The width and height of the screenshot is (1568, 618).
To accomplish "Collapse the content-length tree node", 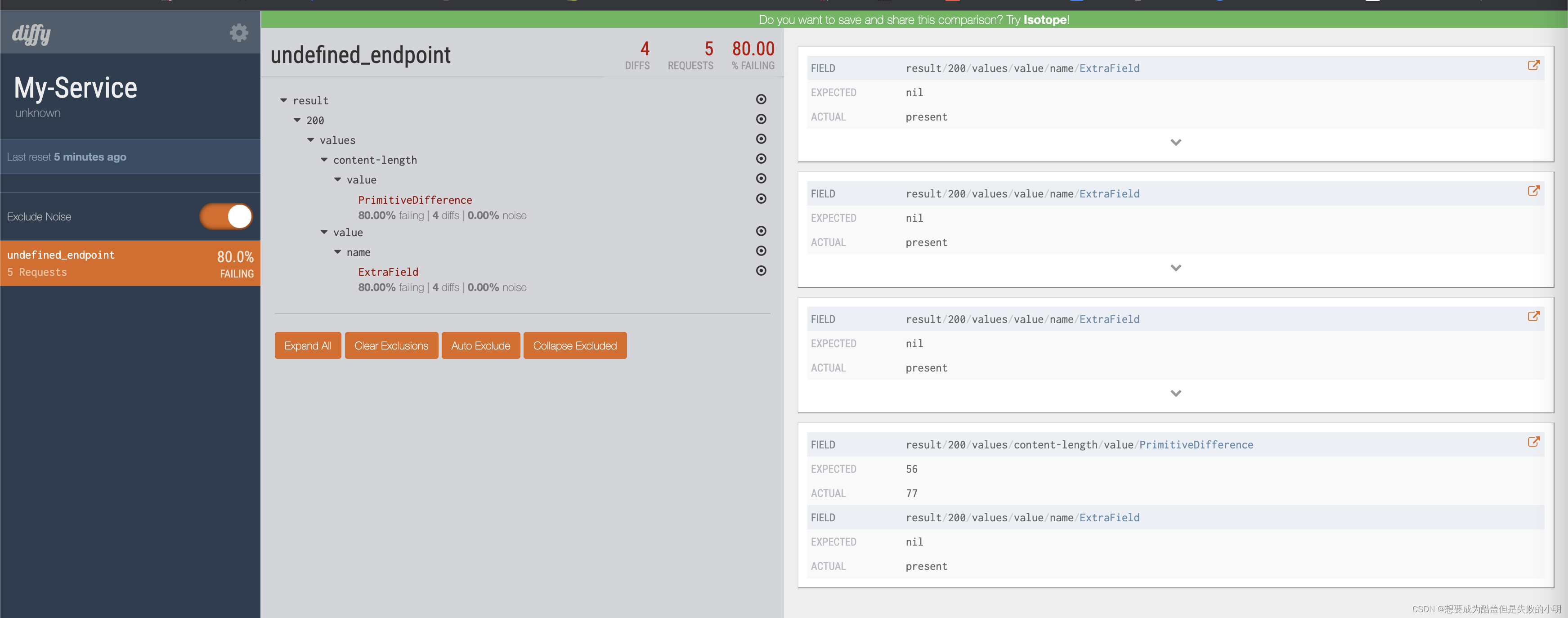I will click(x=324, y=160).
